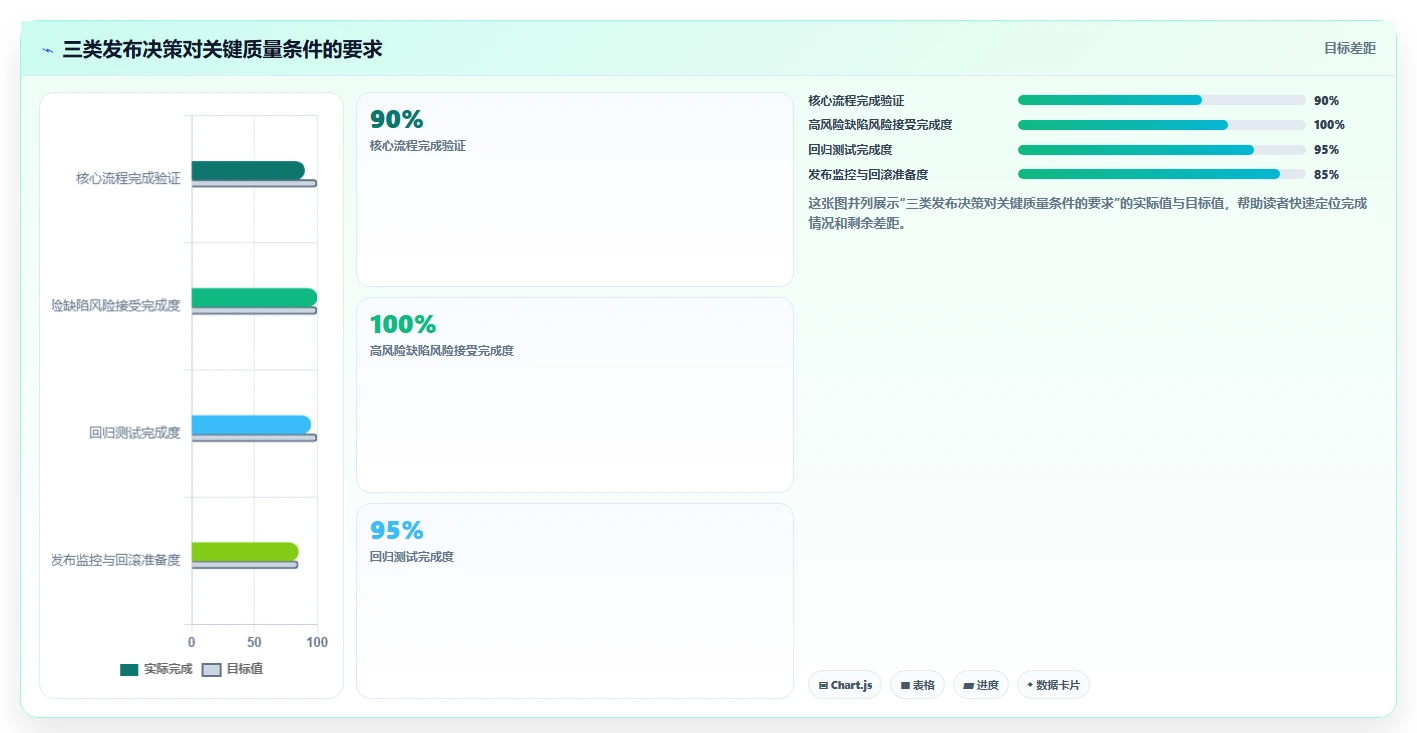Click the 数据卡片 tag chip

(1053, 685)
